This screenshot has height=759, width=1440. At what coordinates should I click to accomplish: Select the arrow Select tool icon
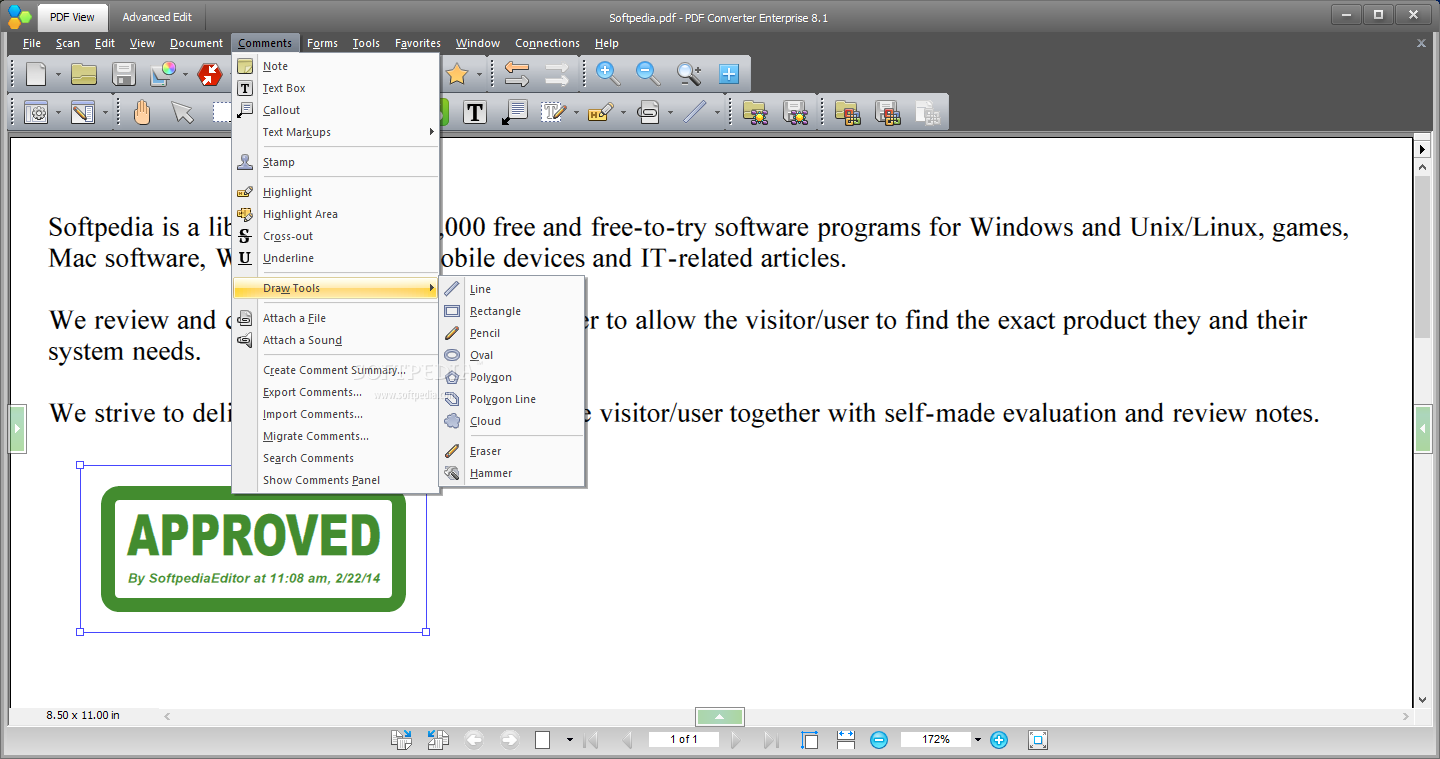pos(182,112)
